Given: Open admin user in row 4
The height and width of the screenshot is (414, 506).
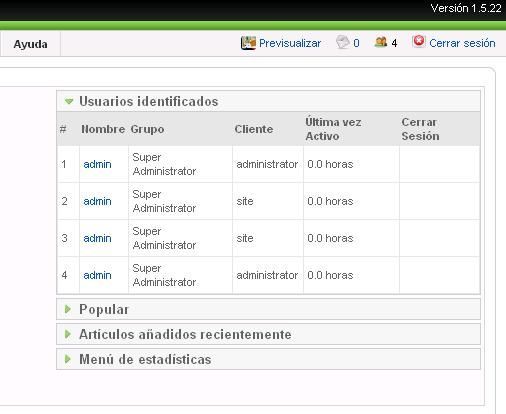Looking at the screenshot, I should (x=97, y=275).
